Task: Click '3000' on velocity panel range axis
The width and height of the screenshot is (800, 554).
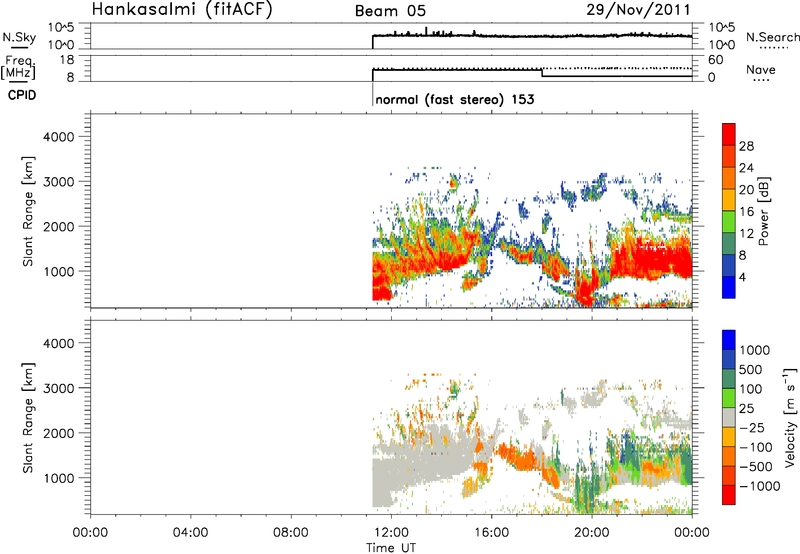Action: (59, 388)
